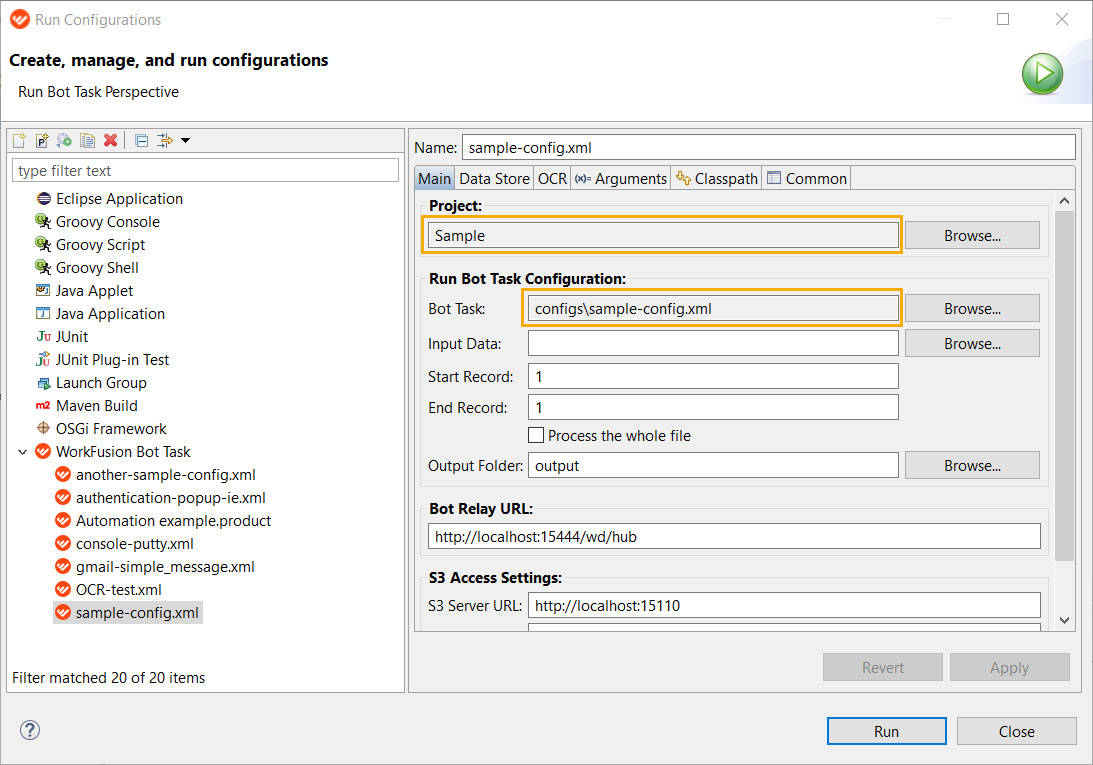
Task: Click the Run button
Action: 887,732
